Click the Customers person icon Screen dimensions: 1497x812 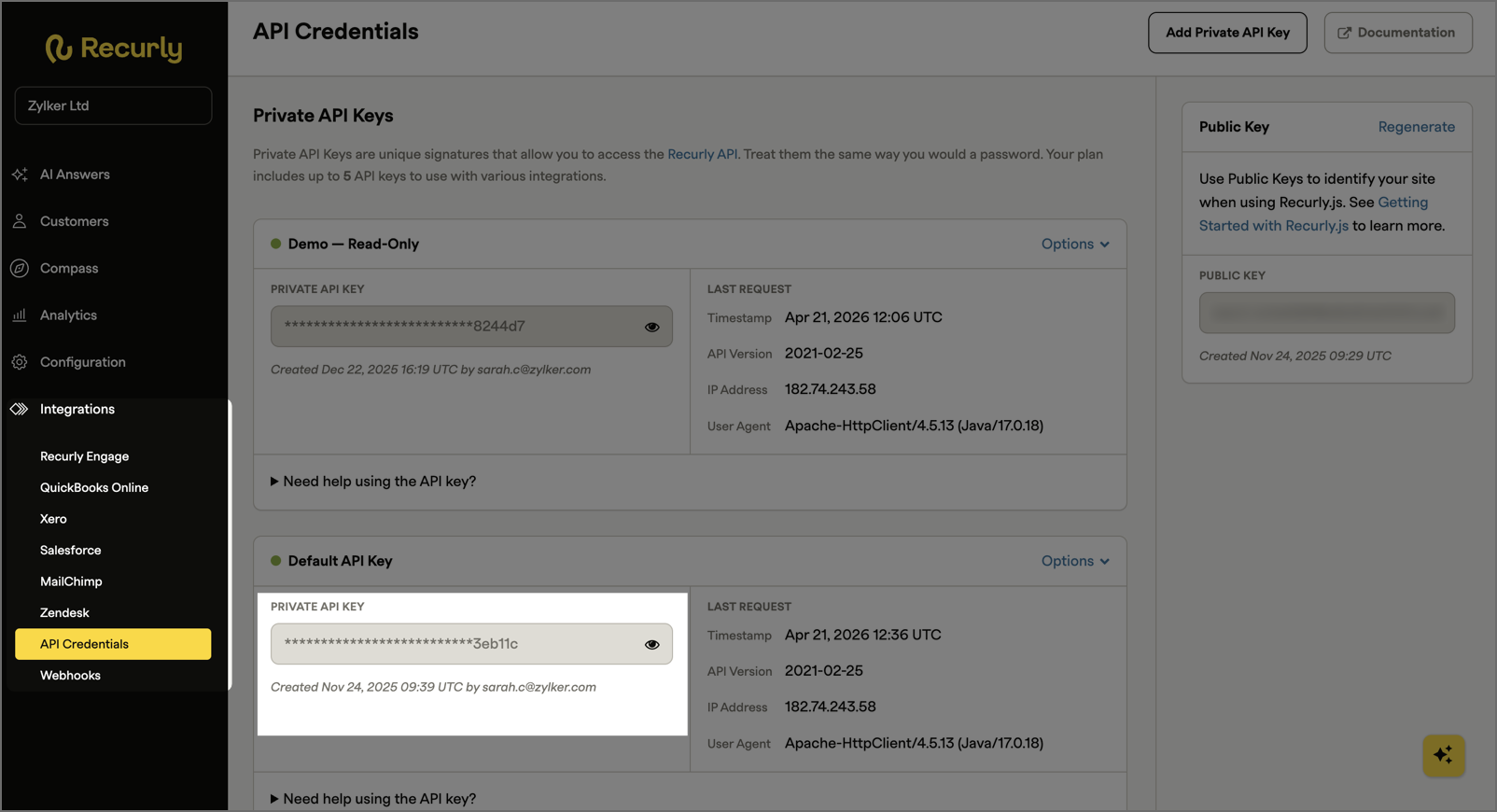pyautogui.click(x=20, y=221)
